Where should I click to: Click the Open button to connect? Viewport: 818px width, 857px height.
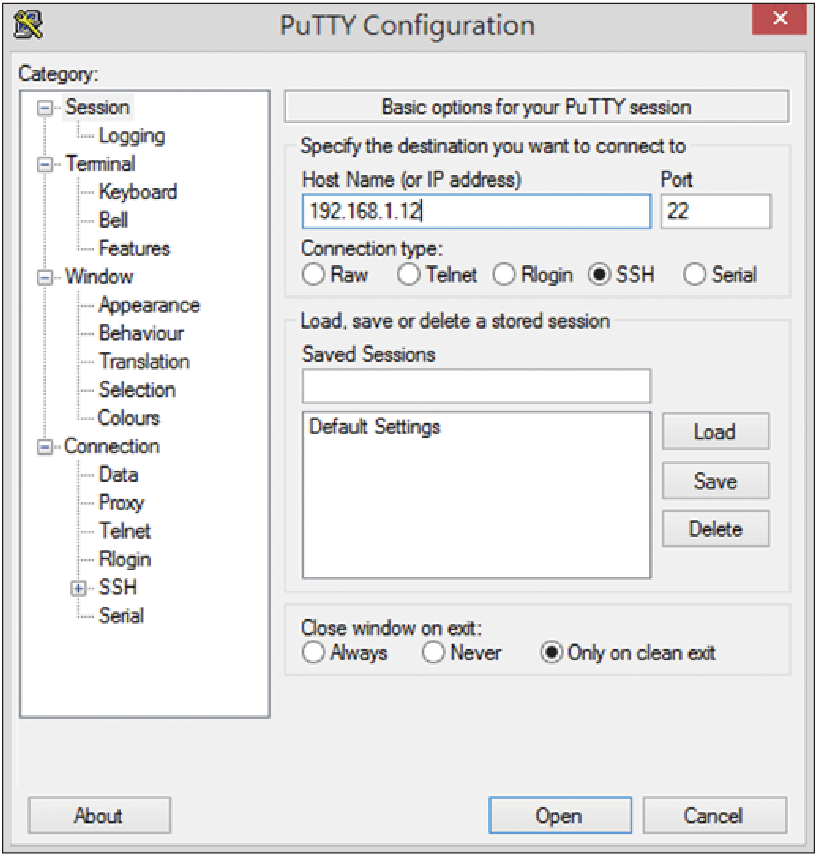pyautogui.click(x=560, y=815)
